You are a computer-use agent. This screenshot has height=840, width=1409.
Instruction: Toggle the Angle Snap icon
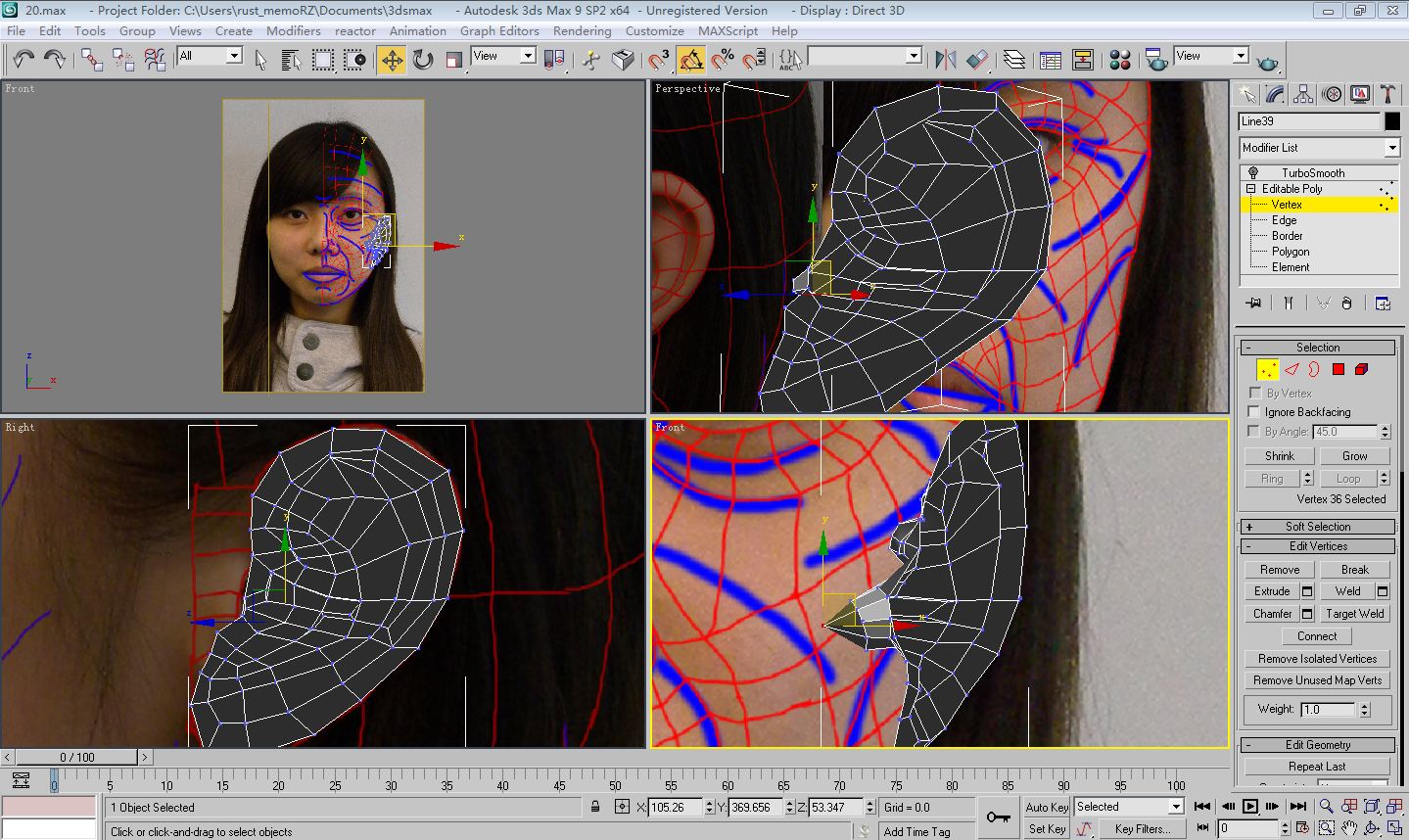tap(690, 60)
